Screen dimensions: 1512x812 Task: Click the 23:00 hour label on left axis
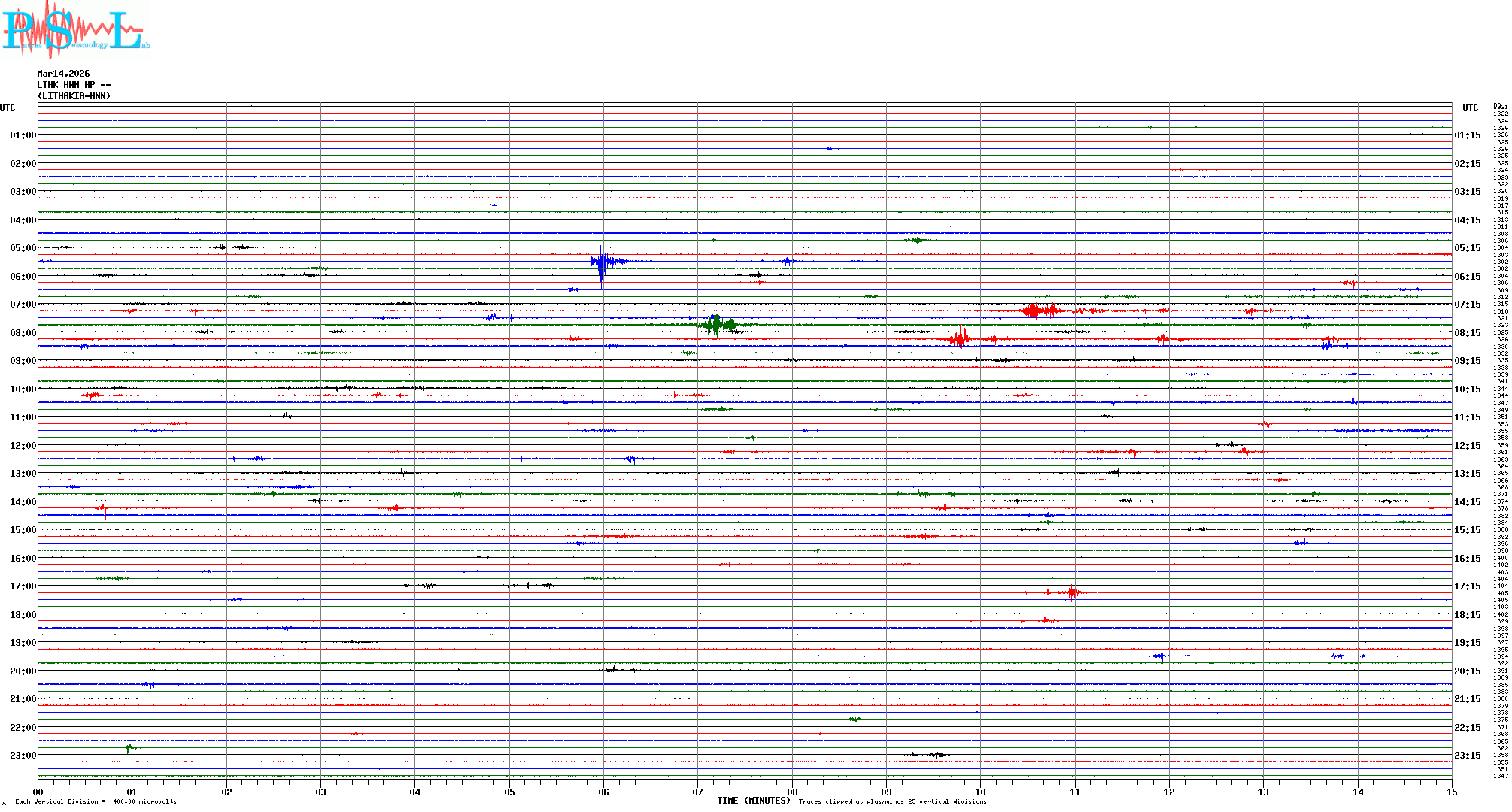click(23, 756)
